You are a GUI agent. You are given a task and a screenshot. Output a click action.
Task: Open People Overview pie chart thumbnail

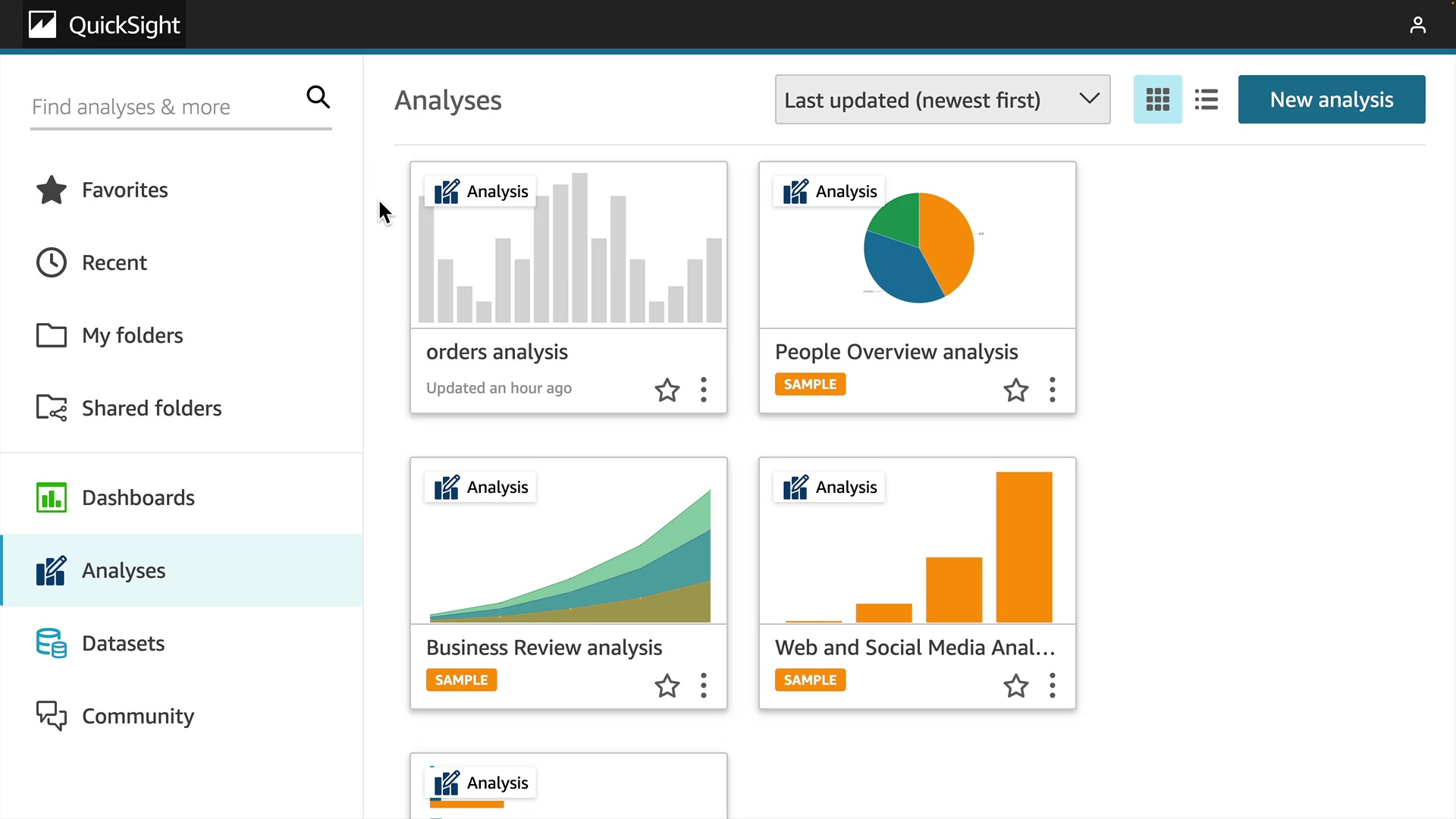918,247
